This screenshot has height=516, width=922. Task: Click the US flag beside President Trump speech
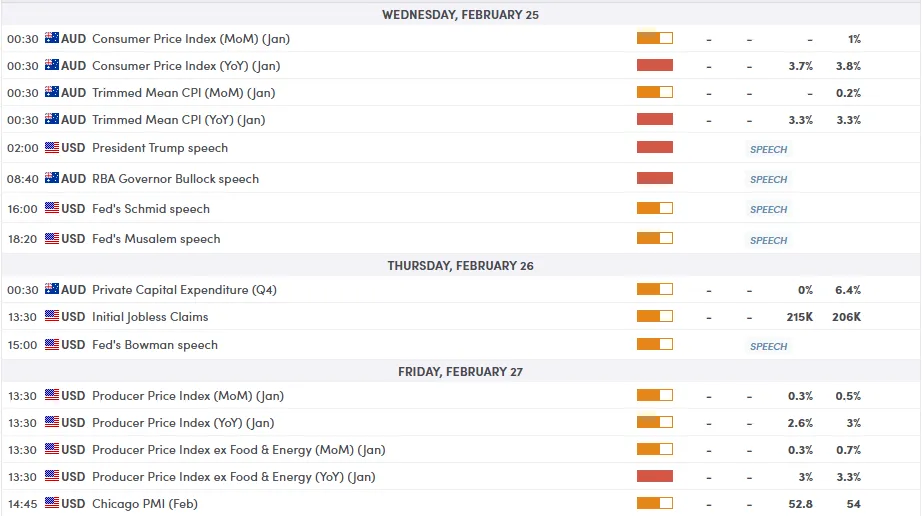(52, 148)
